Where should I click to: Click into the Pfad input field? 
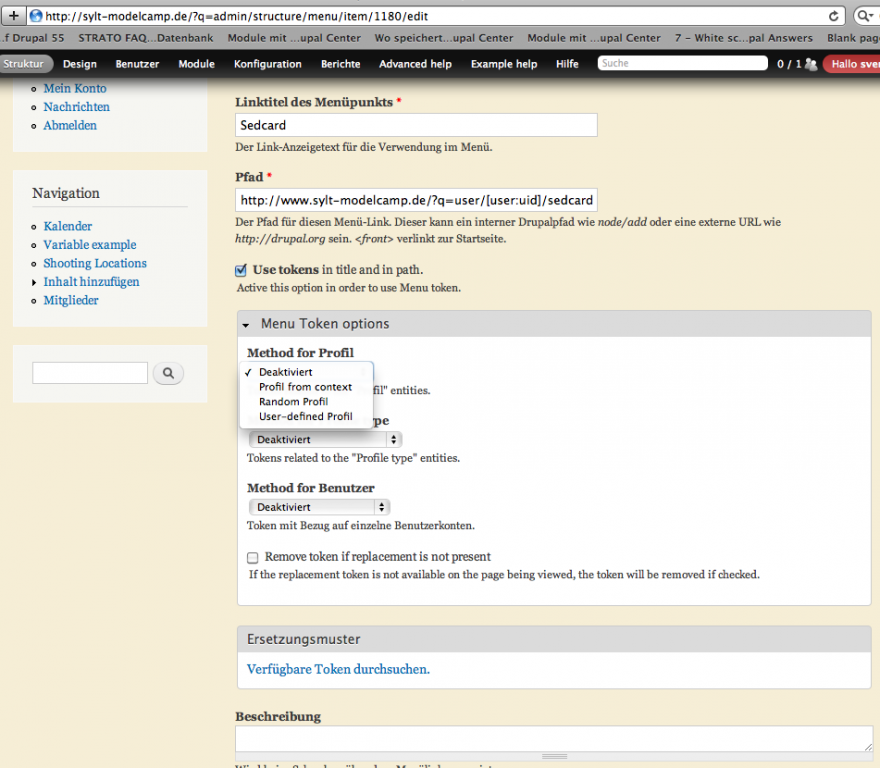click(x=416, y=200)
